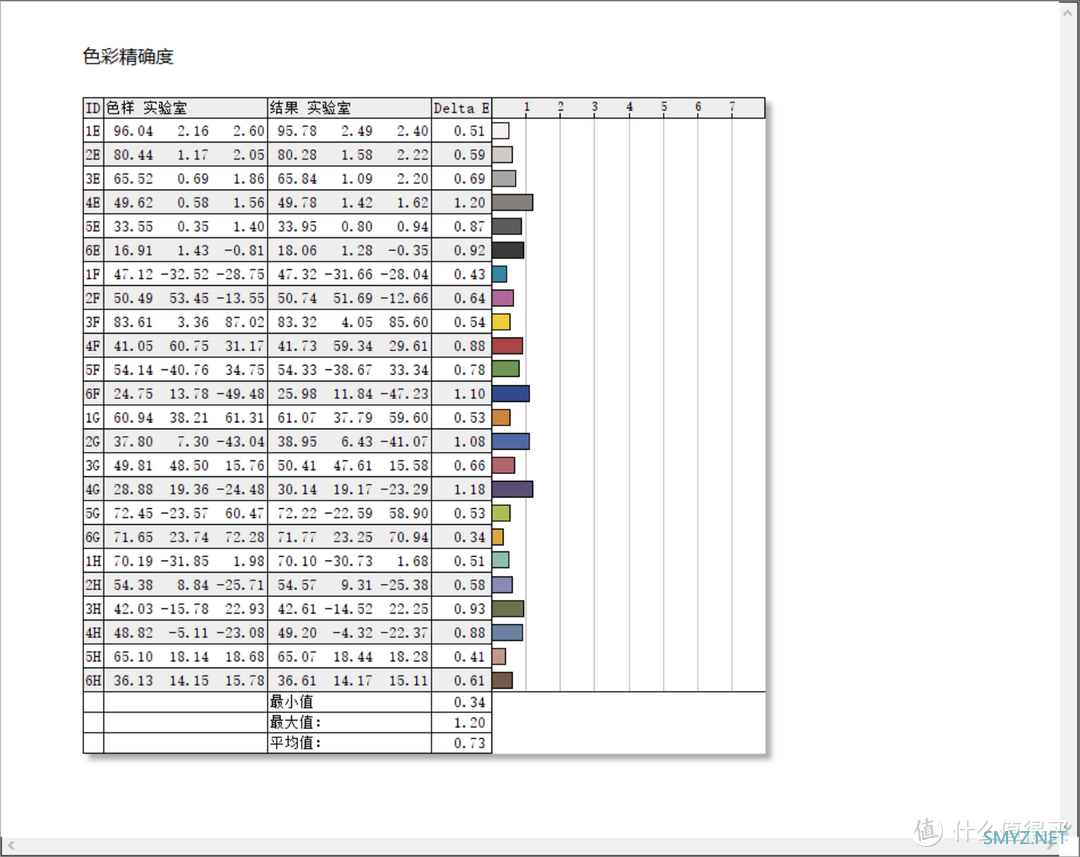Click the lavender bar for row 2H
Viewport: 1080px width, 857px height.
503,584
